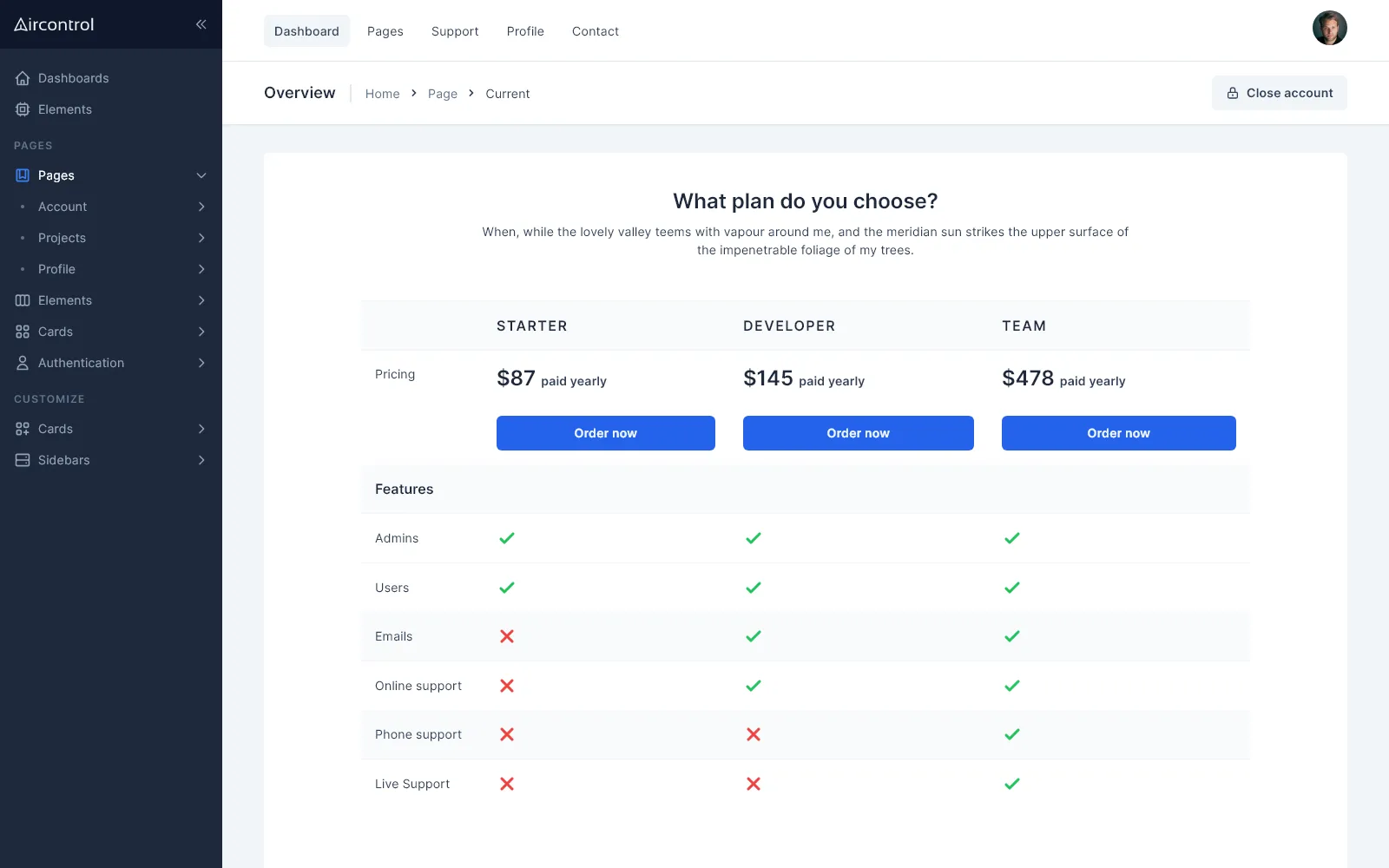Select the Dashboard tab in the top navigation
Image resolution: width=1389 pixels, height=868 pixels.
click(306, 31)
